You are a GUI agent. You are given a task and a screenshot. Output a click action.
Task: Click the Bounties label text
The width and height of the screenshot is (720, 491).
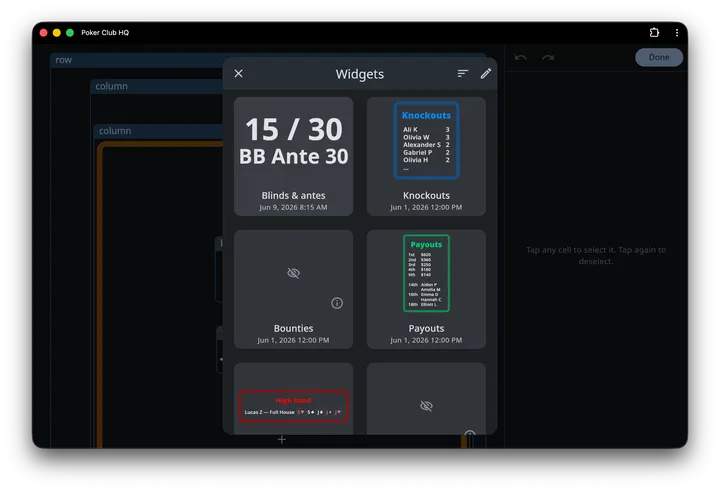point(293,328)
